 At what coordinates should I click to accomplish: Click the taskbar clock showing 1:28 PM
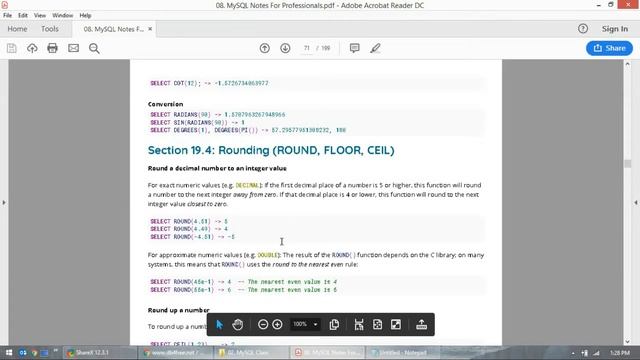click(620, 353)
